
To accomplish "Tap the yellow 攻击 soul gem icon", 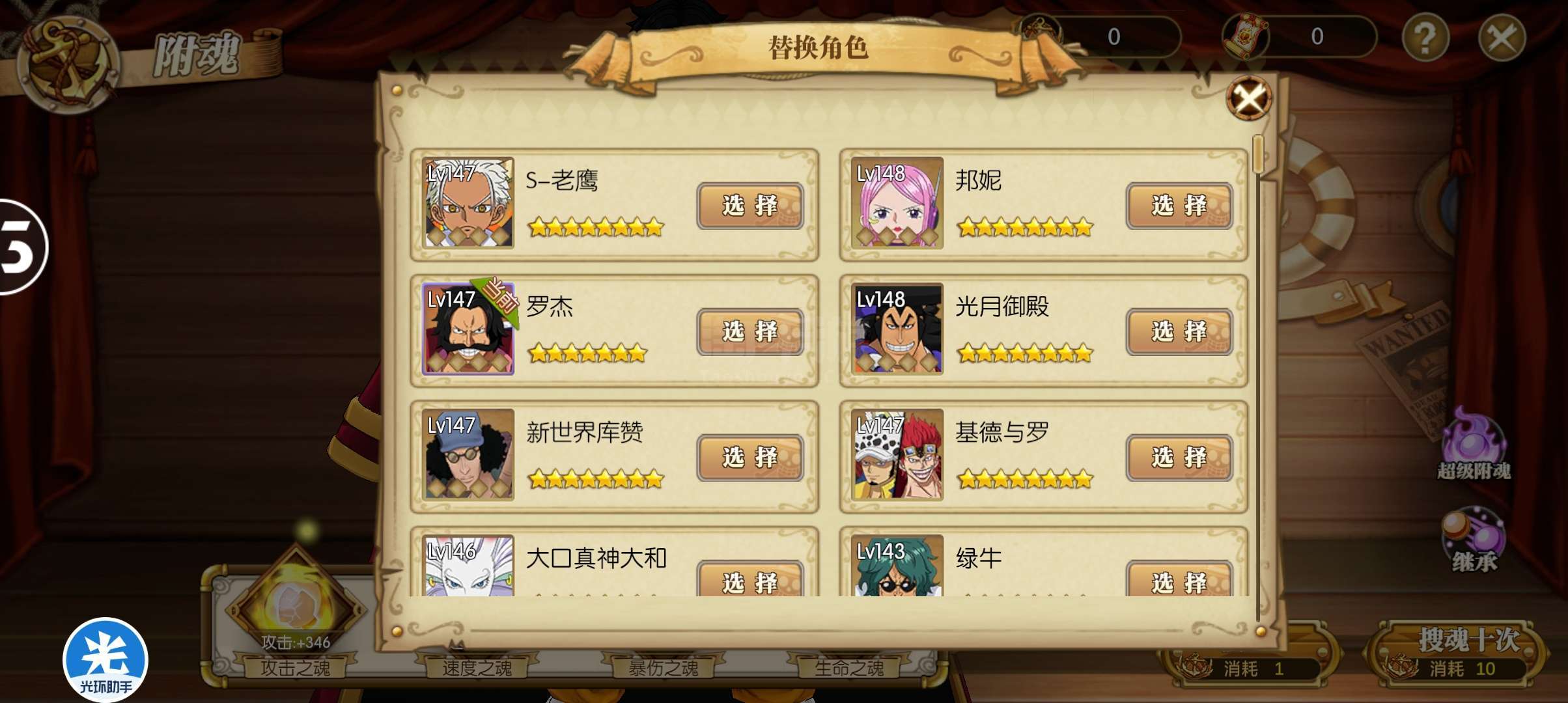I will click(296, 605).
